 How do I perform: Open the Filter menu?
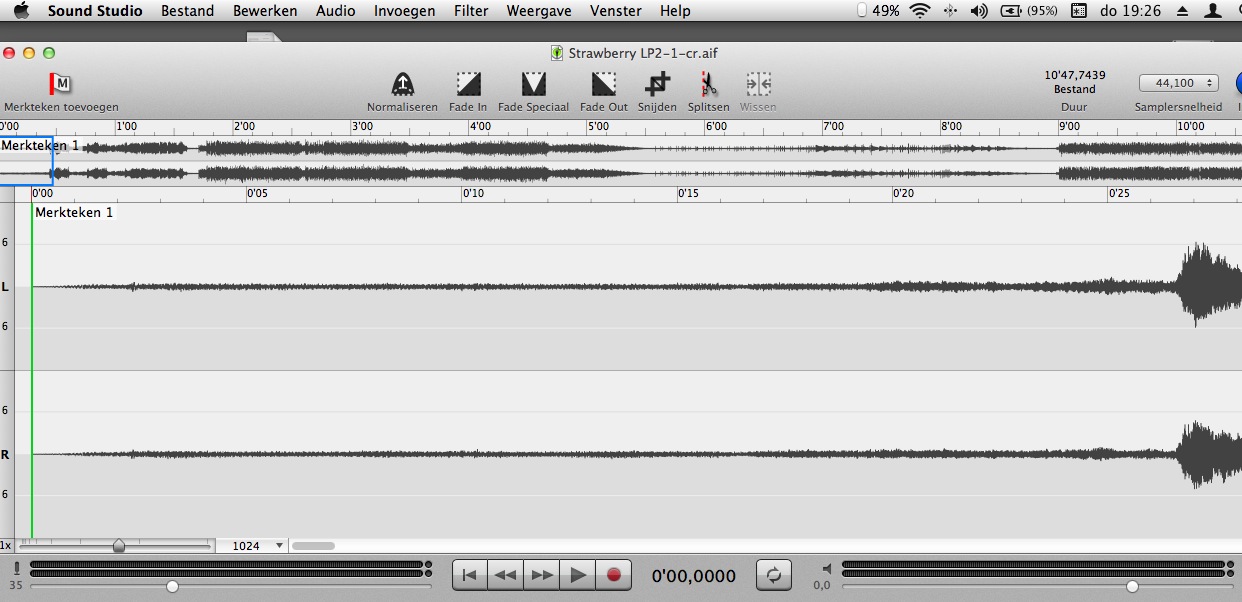pos(470,11)
